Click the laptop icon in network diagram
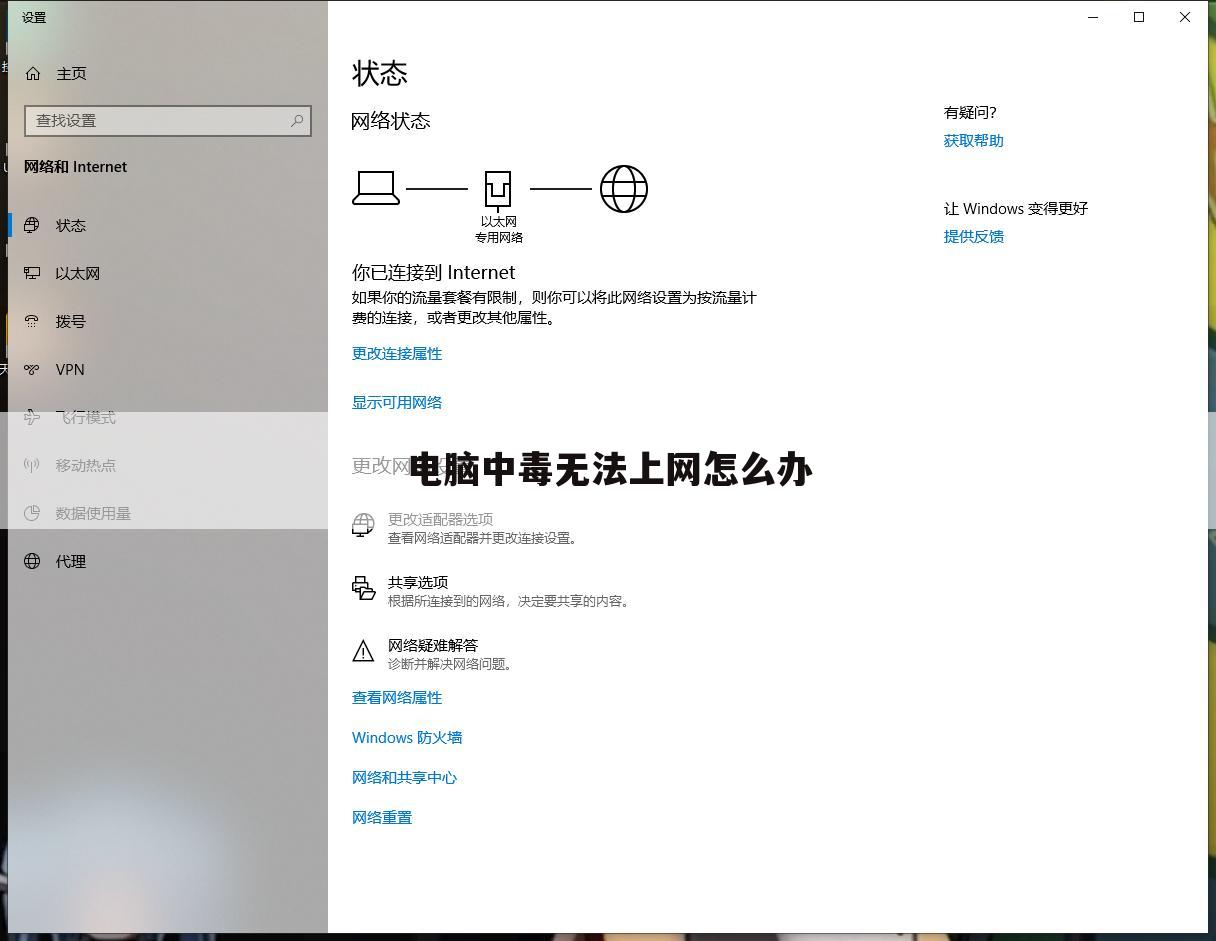The height and width of the screenshot is (941, 1216). 377,188
